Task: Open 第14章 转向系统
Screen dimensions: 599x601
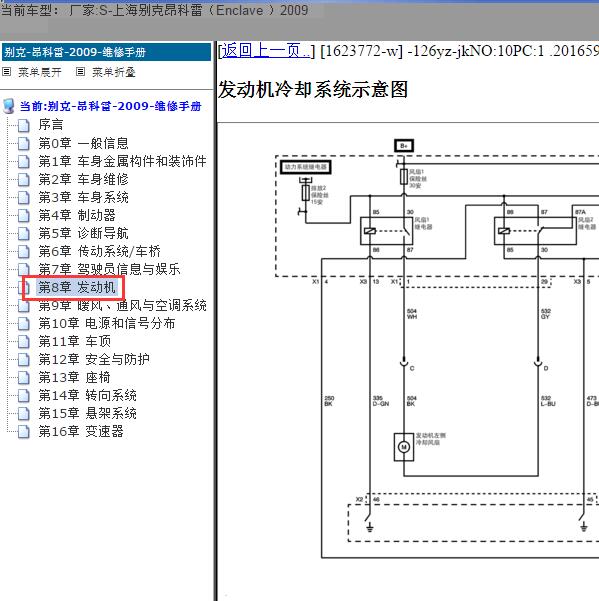Action: point(87,395)
